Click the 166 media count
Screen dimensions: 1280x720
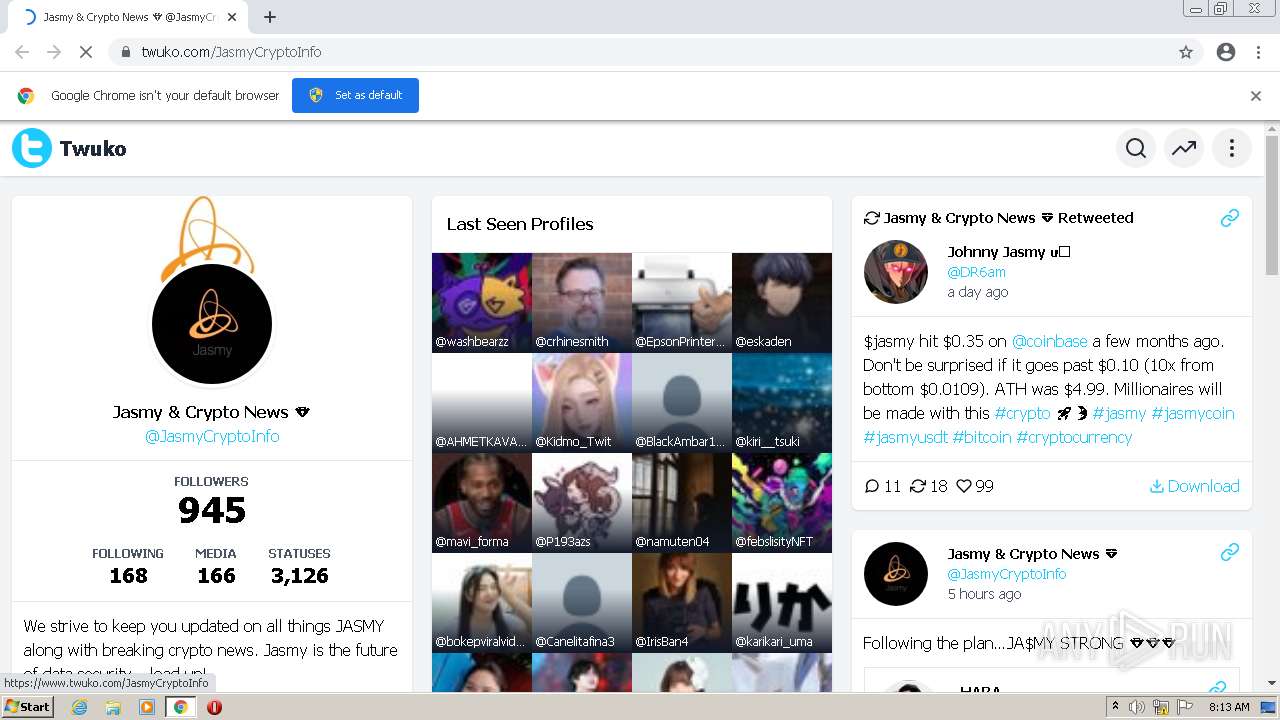pyautogui.click(x=216, y=575)
